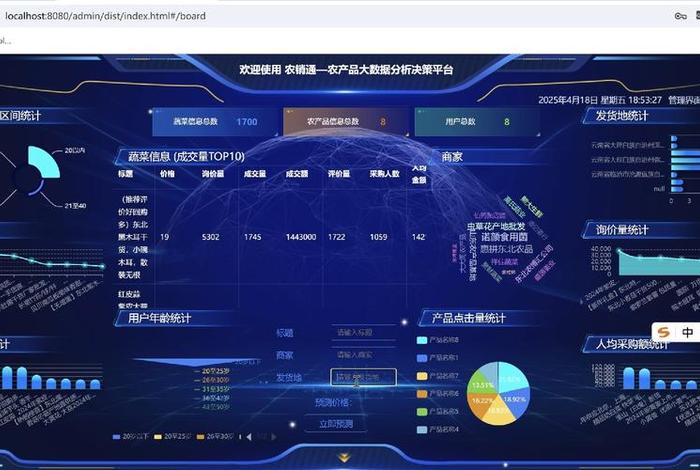Switch input language with the 中 icon
The height and width of the screenshot is (470, 700).
point(687,332)
